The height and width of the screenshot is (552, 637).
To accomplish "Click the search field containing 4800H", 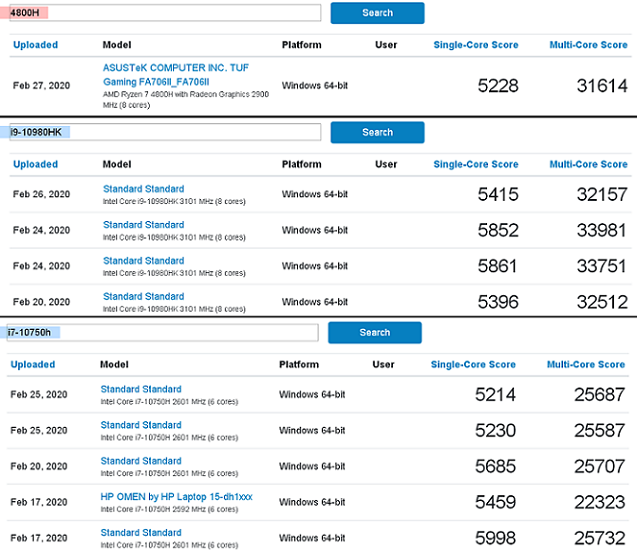I will [164, 13].
